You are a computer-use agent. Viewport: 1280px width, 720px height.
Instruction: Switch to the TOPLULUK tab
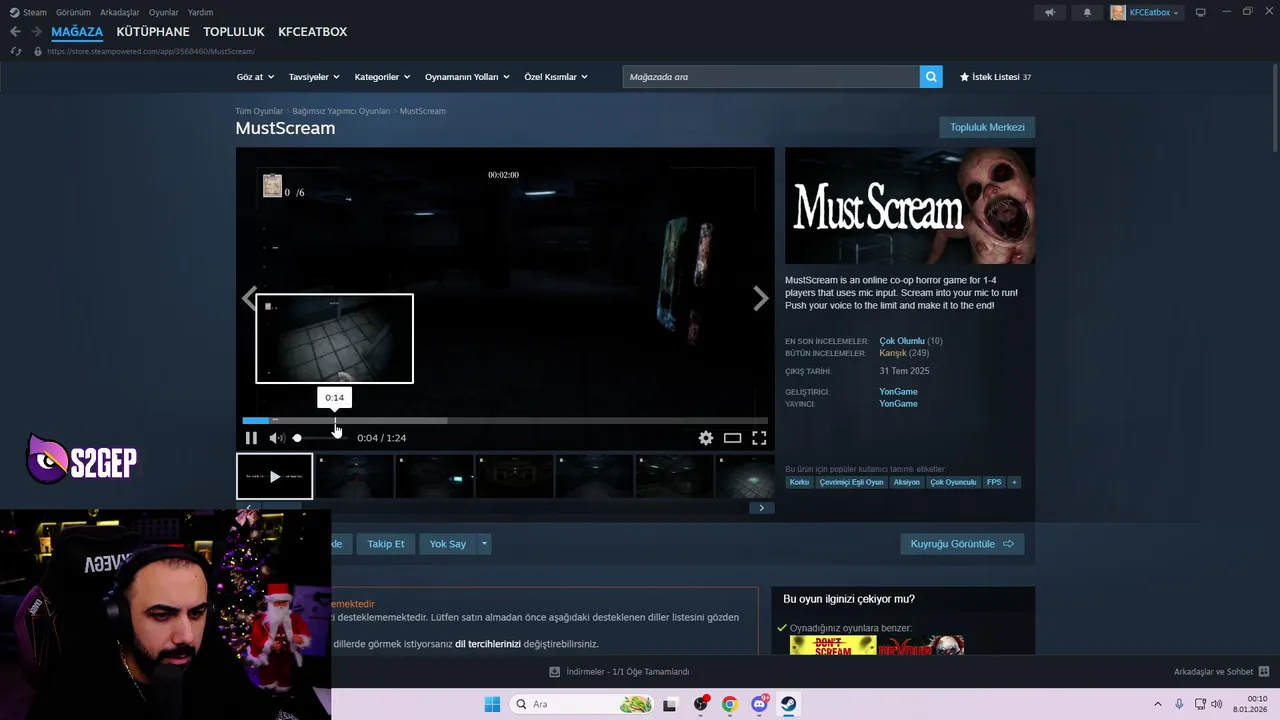point(234,32)
